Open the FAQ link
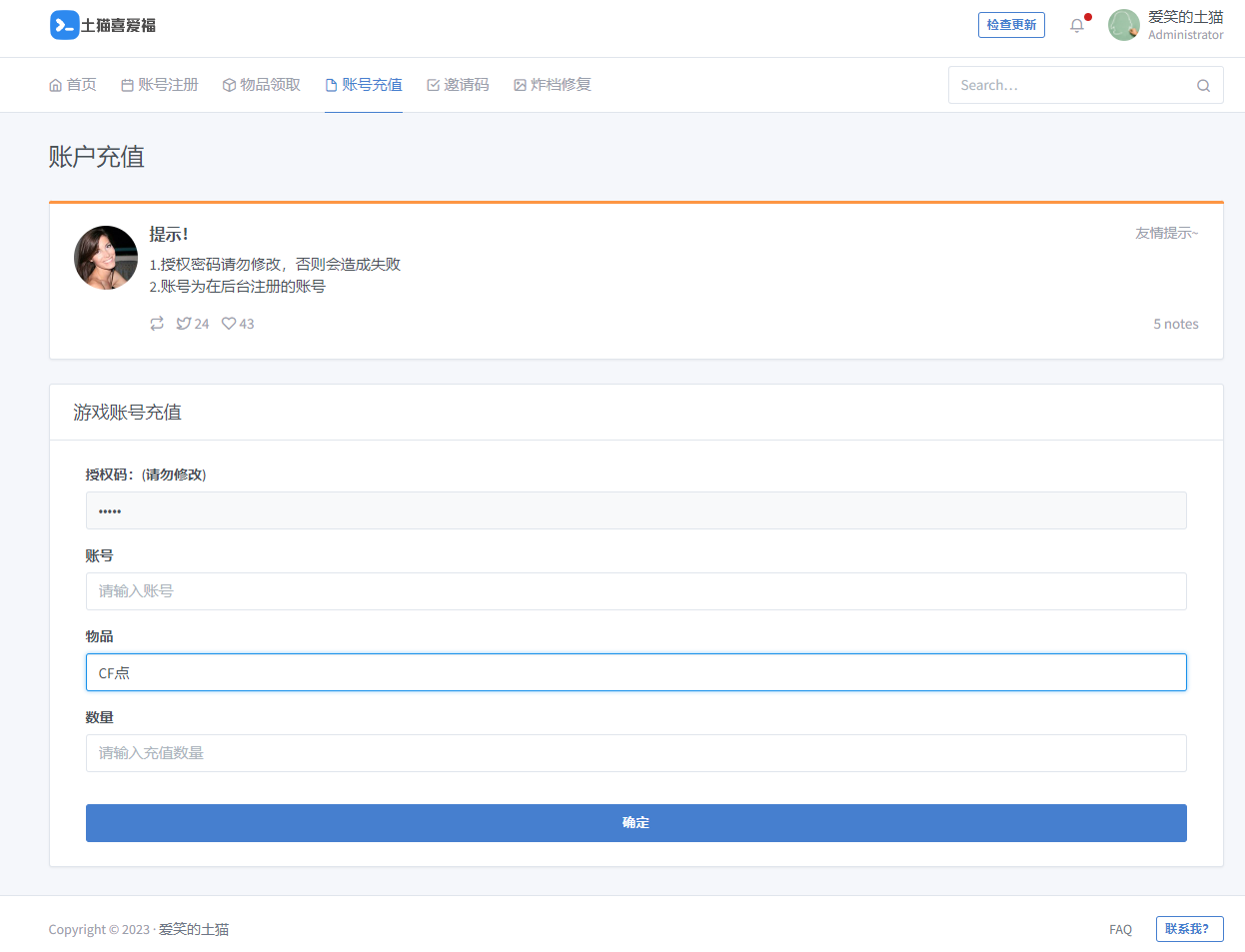Viewport: 1245px width, 952px height. [1120, 929]
